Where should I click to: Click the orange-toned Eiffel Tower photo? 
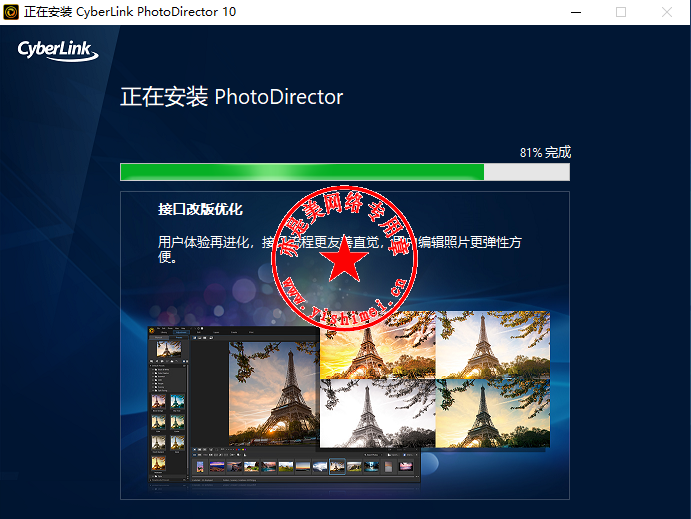[x=378, y=345]
